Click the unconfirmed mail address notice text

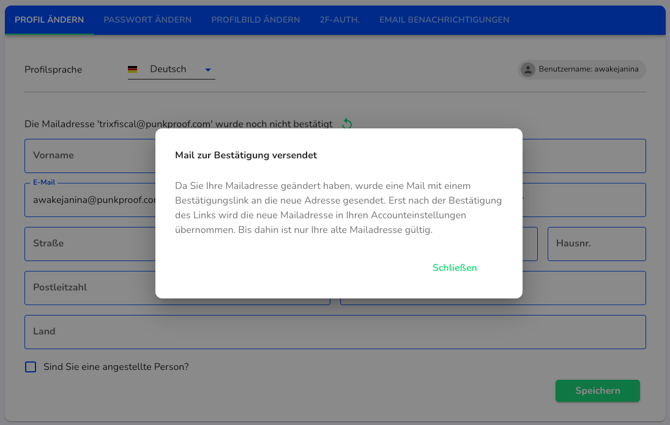[x=178, y=124]
